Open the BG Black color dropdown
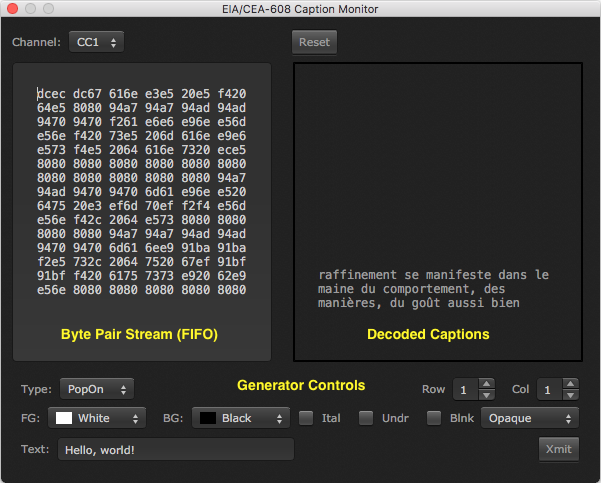 [240, 418]
